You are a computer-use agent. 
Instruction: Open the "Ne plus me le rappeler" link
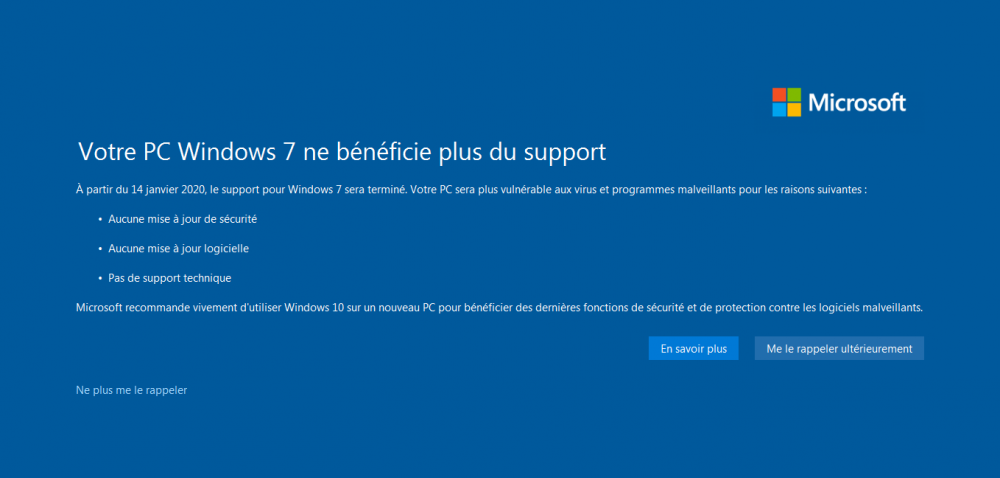(x=131, y=390)
